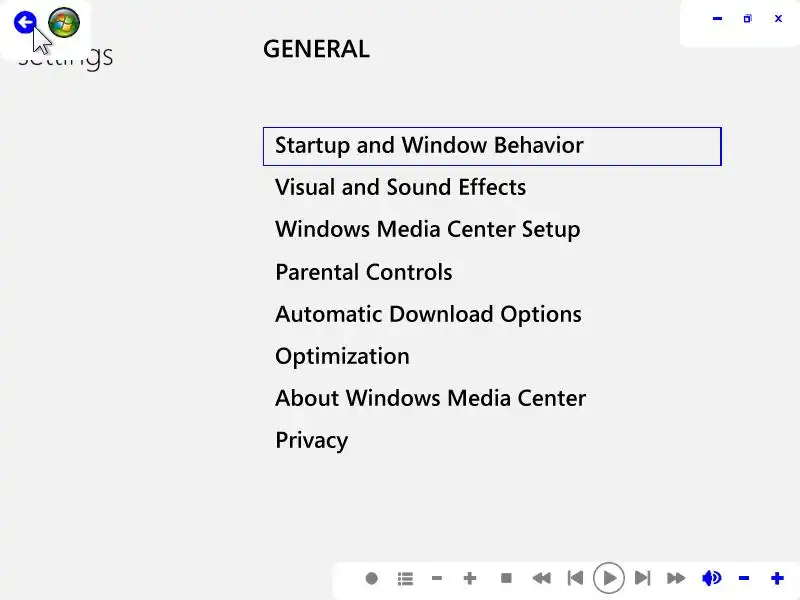Click the Windows Media Center logo
This screenshot has height=600, width=800.
(64, 22)
